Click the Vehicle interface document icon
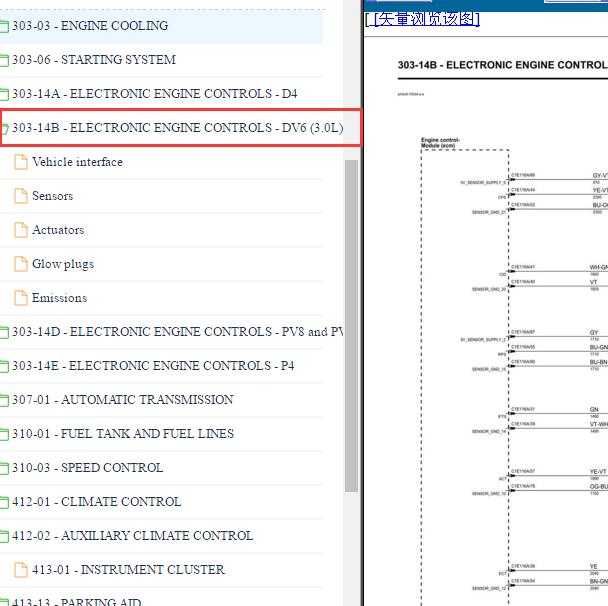This screenshot has width=608, height=606. pos(21,162)
